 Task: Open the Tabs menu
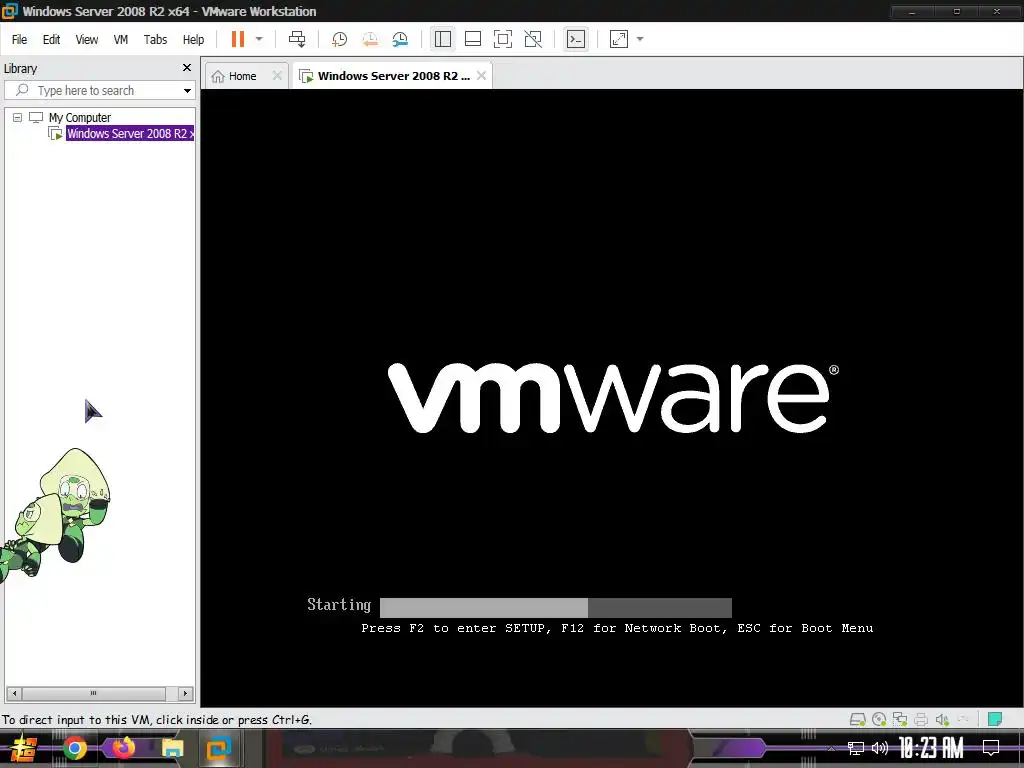click(155, 40)
